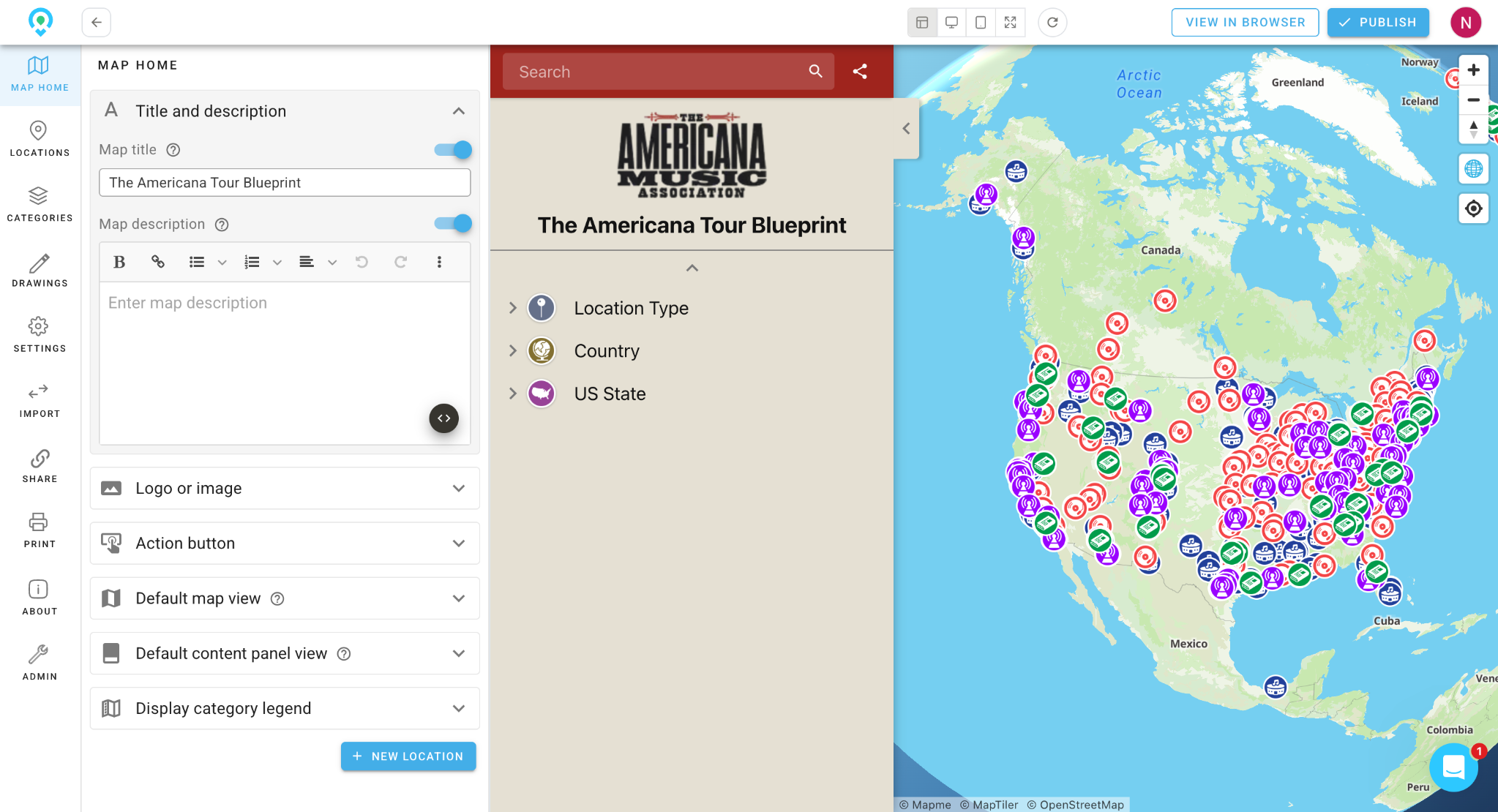Click the Map title text field
The image size is (1498, 812).
point(285,183)
